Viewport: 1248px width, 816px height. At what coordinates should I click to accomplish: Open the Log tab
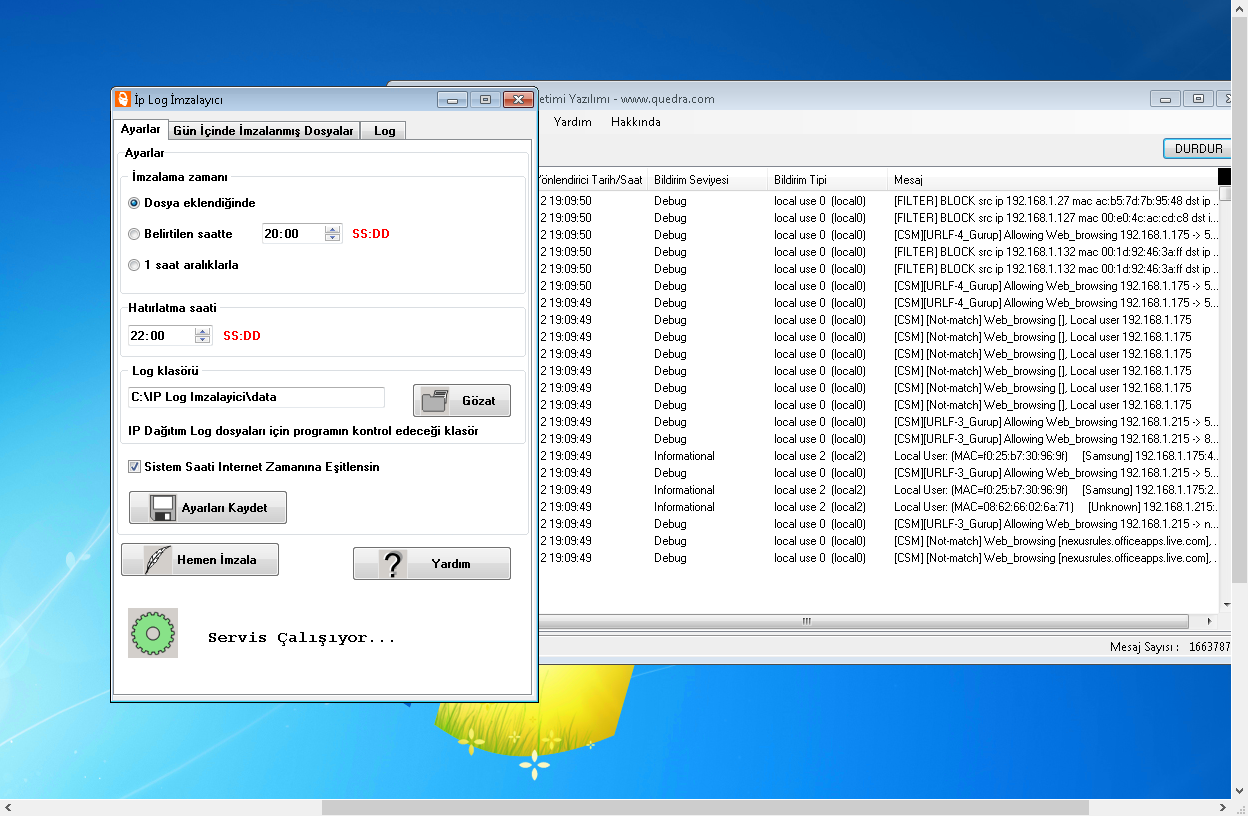tap(384, 131)
